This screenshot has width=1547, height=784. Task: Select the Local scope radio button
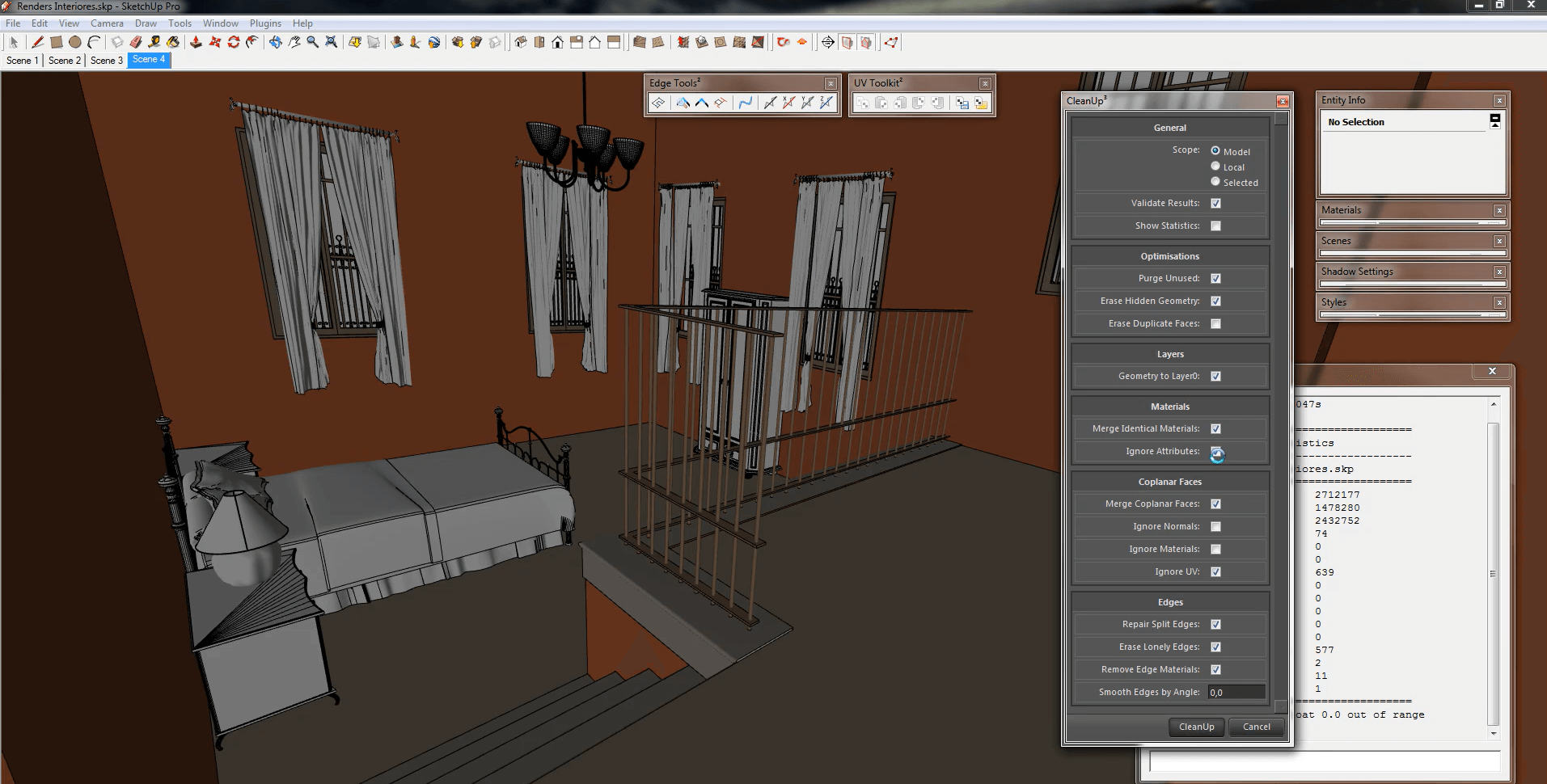[x=1215, y=166]
